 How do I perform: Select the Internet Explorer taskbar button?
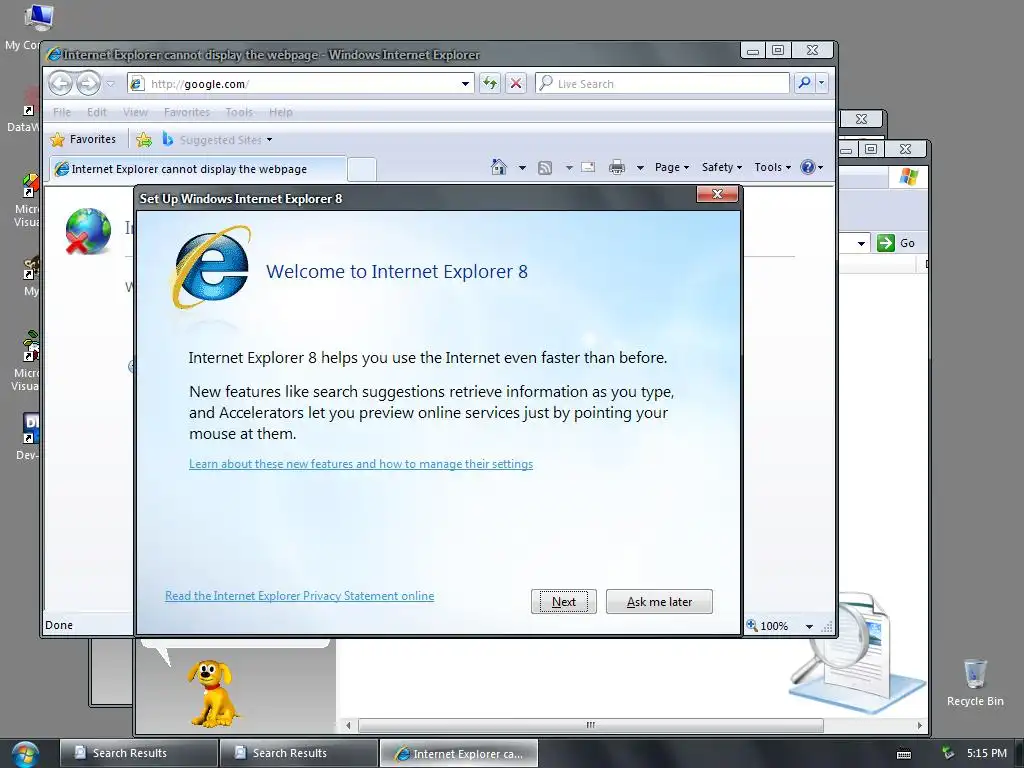click(458, 753)
